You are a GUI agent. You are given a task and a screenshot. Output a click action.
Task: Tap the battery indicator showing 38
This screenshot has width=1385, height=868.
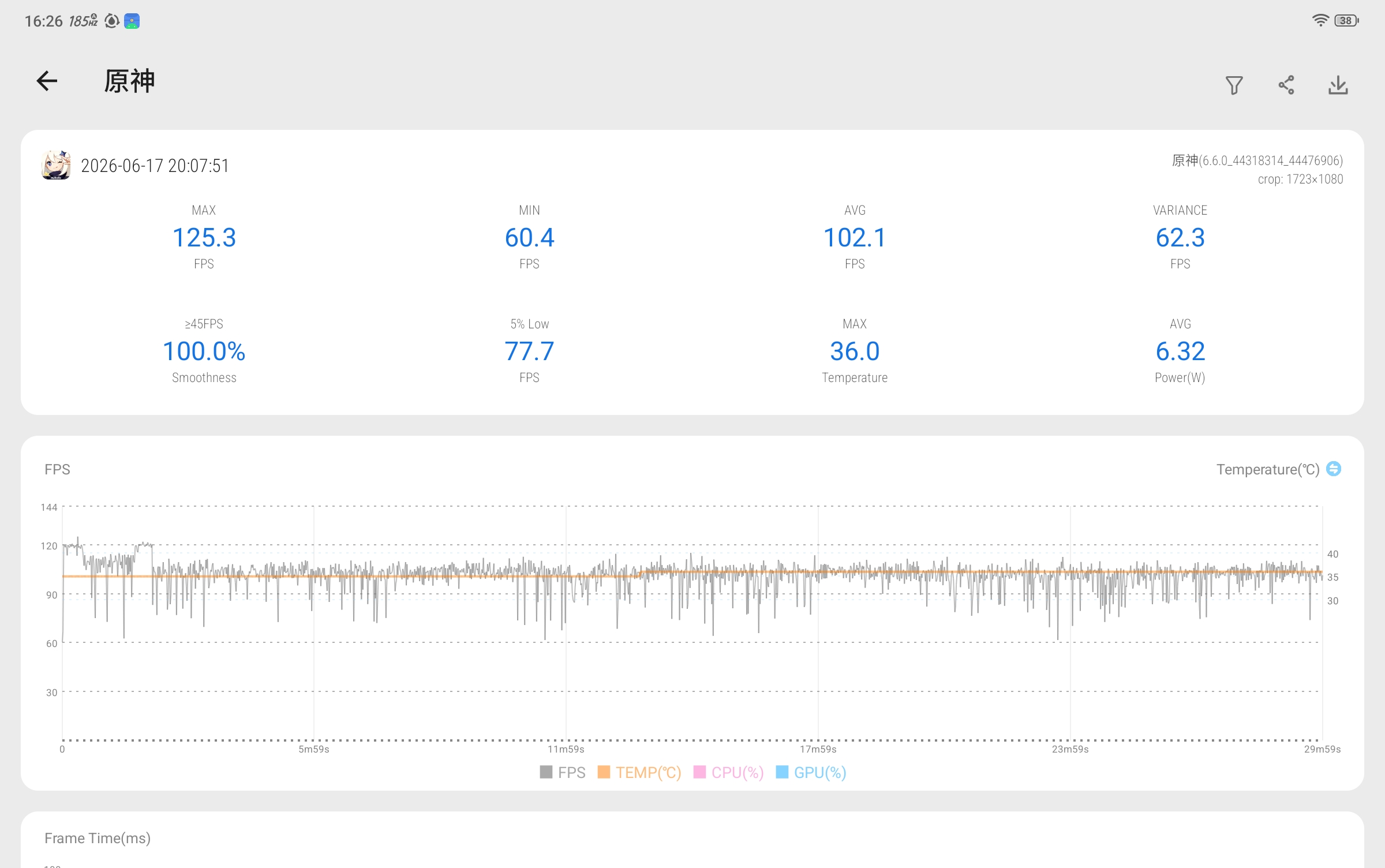(1347, 21)
